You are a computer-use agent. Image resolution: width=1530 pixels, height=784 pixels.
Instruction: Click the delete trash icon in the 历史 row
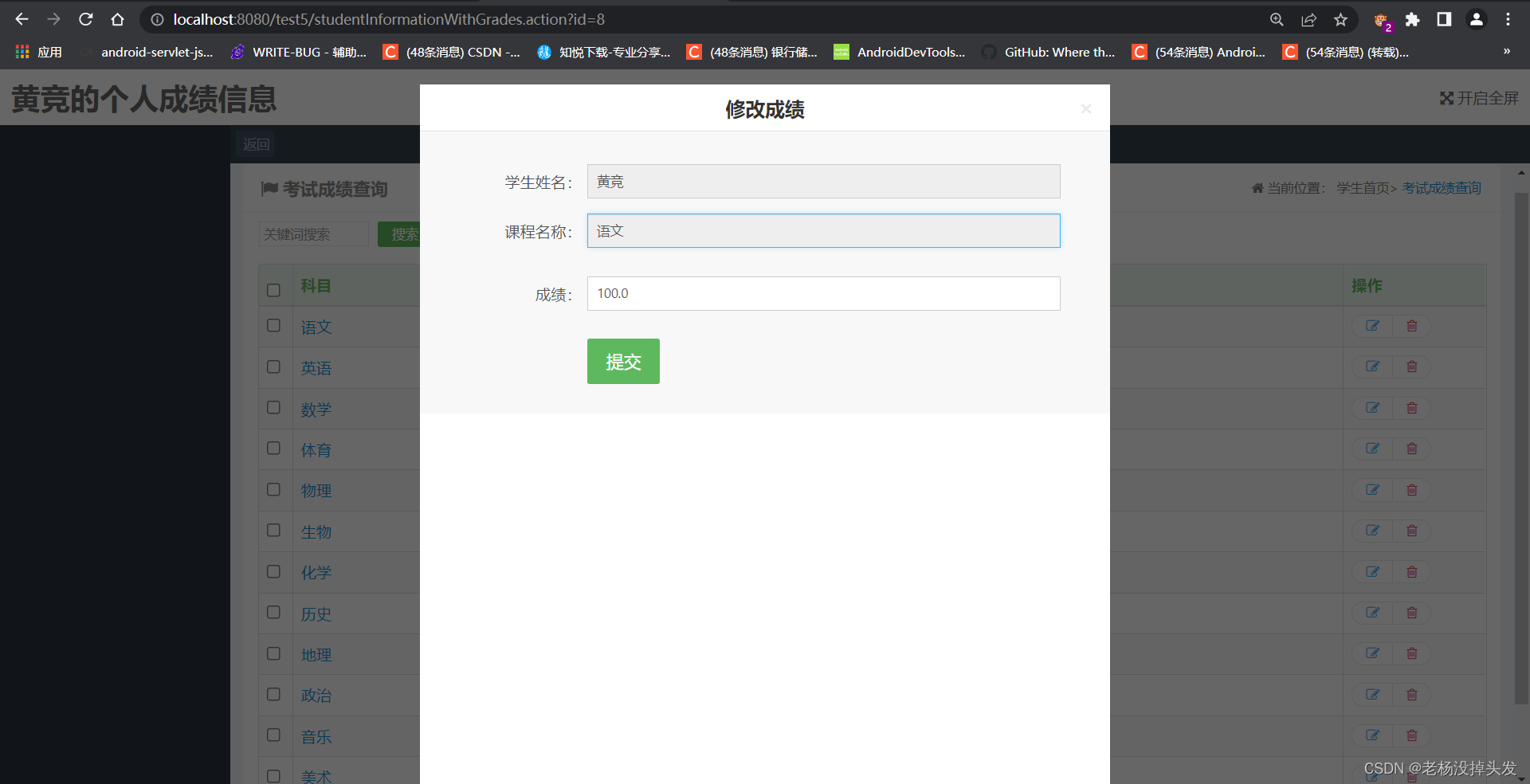click(x=1411, y=613)
